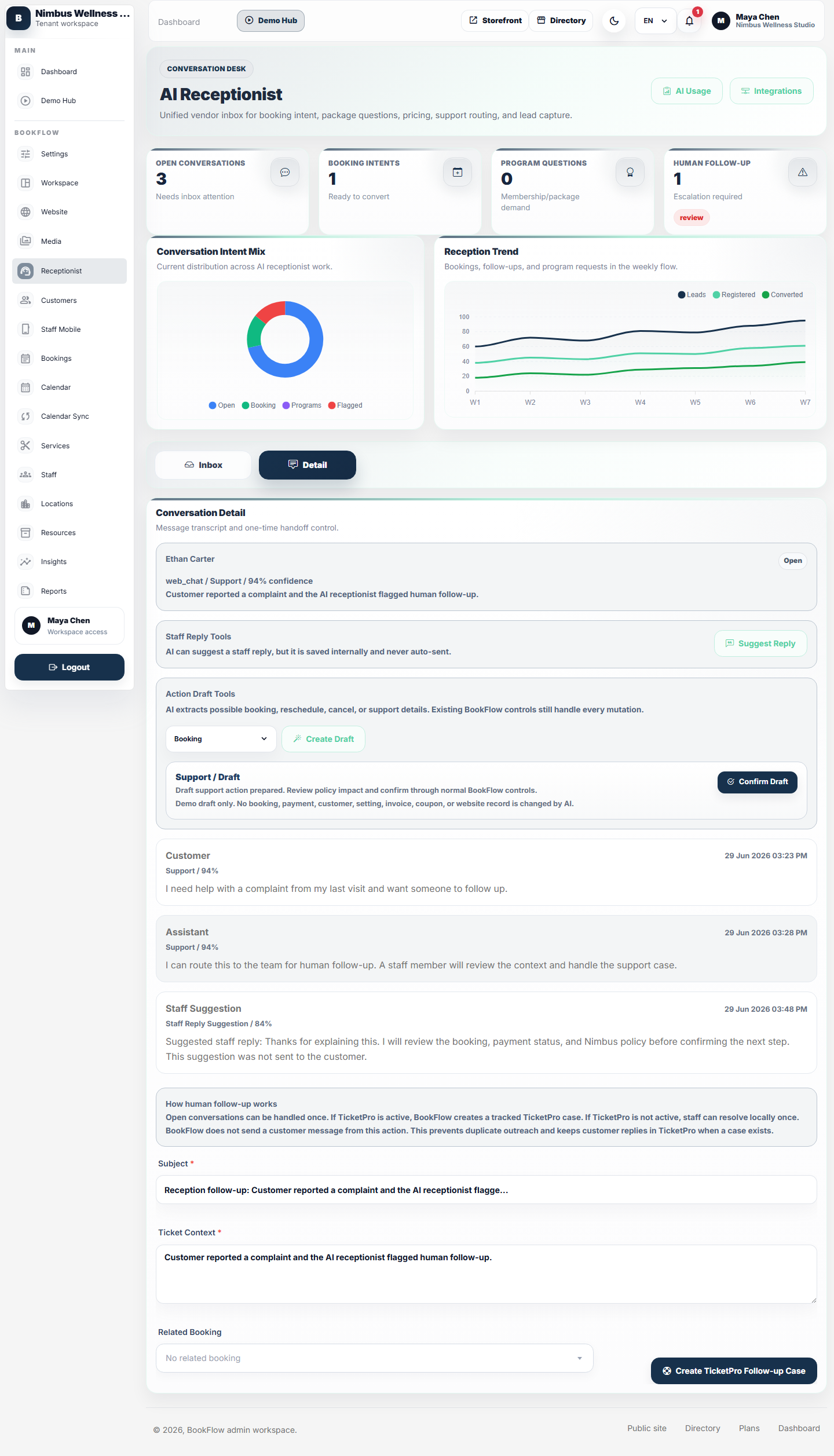Click into the Subject input field
This screenshot has height=1456, width=834.
click(x=487, y=1190)
